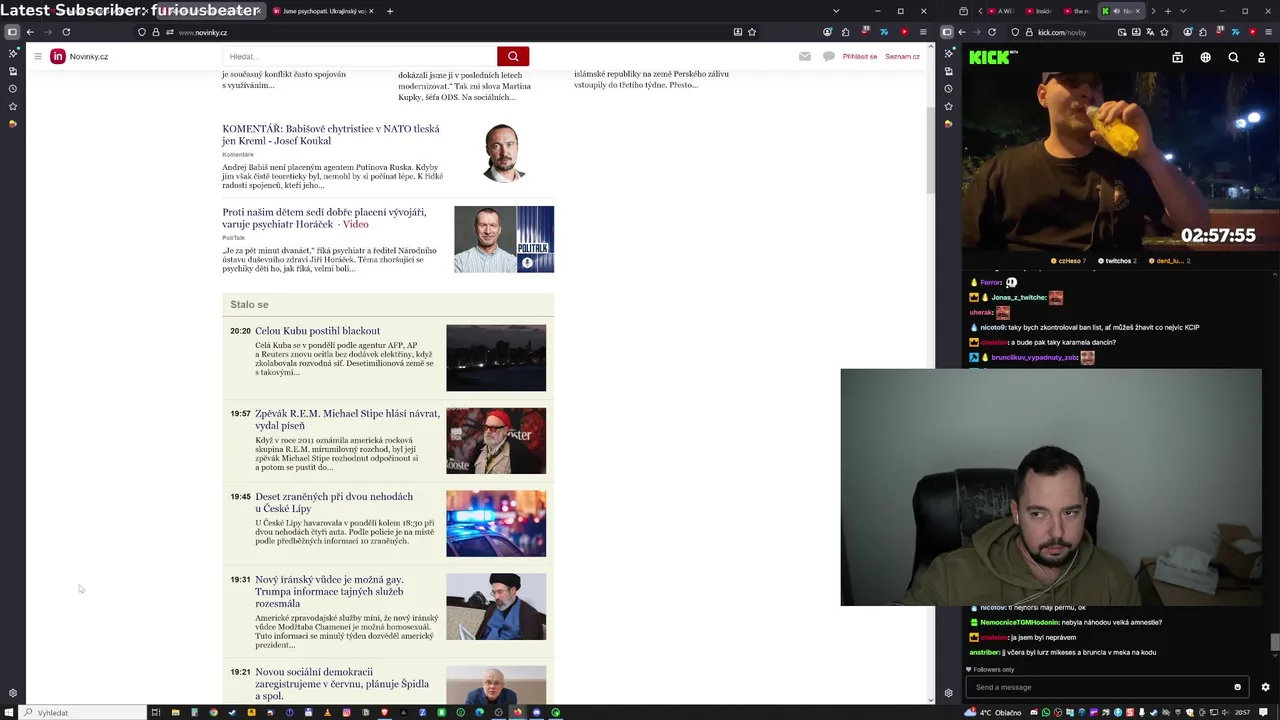
Task: Open the Kick search icon
Action: click(x=1233, y=57)
